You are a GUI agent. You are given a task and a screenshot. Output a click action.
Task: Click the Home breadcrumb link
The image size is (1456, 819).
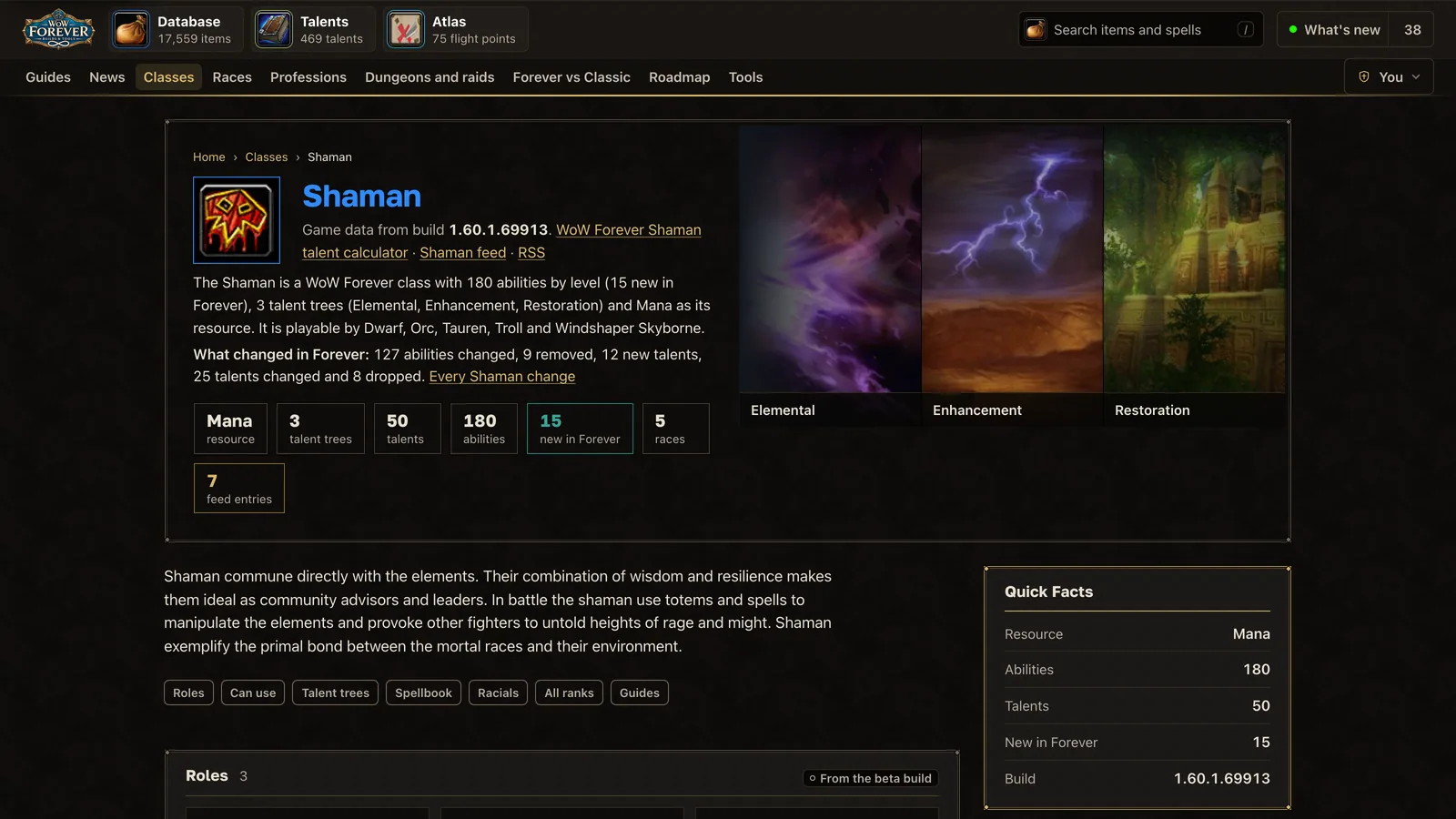point(208,157)
